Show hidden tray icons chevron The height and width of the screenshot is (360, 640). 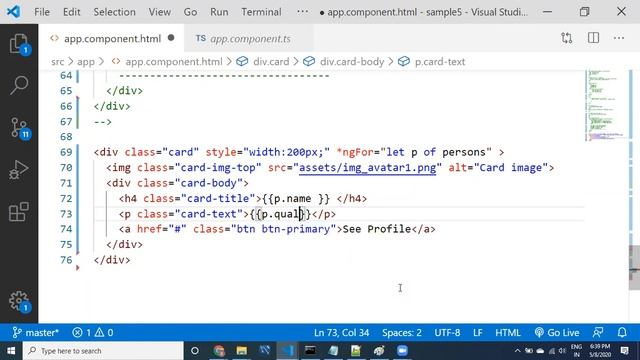[517, 351]
